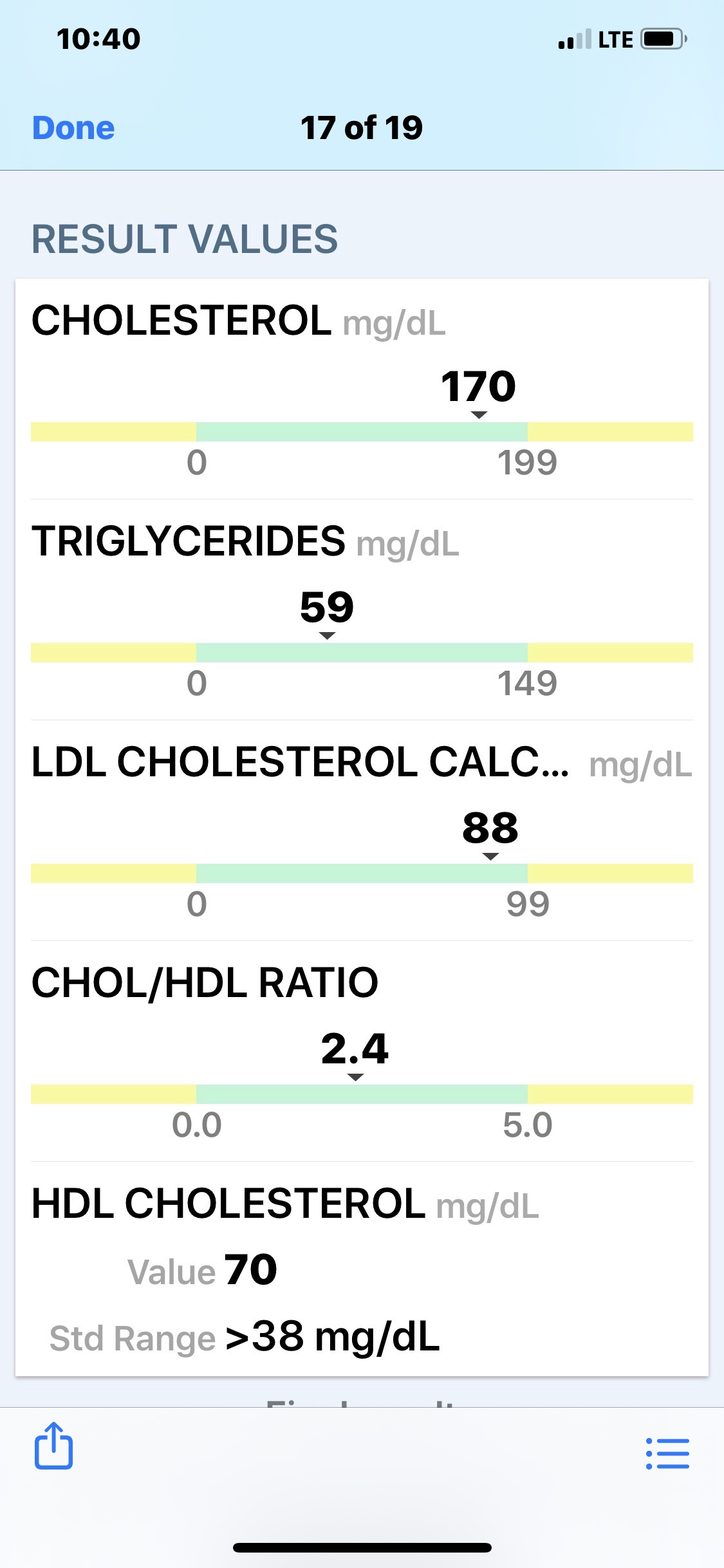Tap the truncated LDL CHOLESTEROL CALC label

[300, 763]
